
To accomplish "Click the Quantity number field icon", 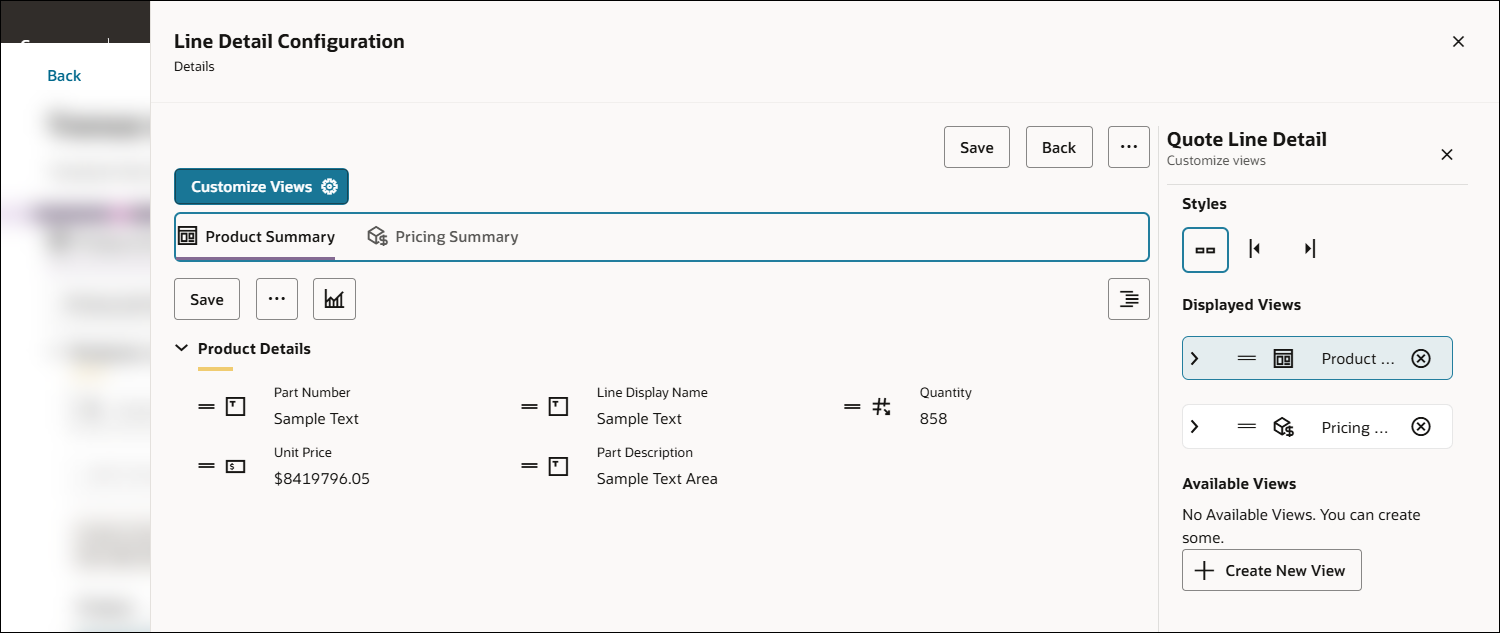I will pyautogui.click(x=881, y=406).
